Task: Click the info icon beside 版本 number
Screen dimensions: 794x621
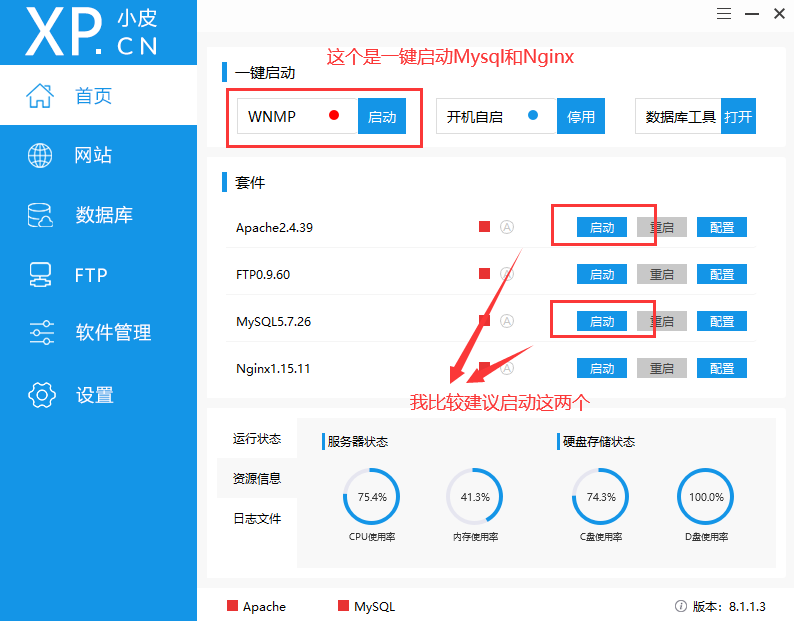Action: pos(680,606)
